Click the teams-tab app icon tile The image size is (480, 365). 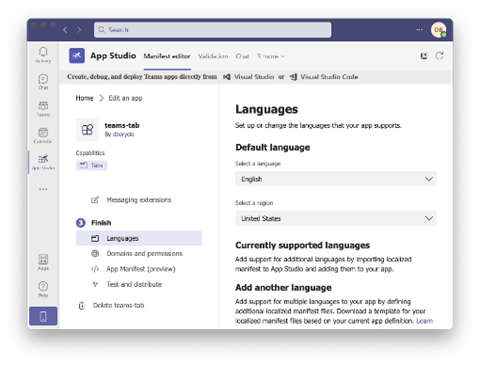[87, 129]
